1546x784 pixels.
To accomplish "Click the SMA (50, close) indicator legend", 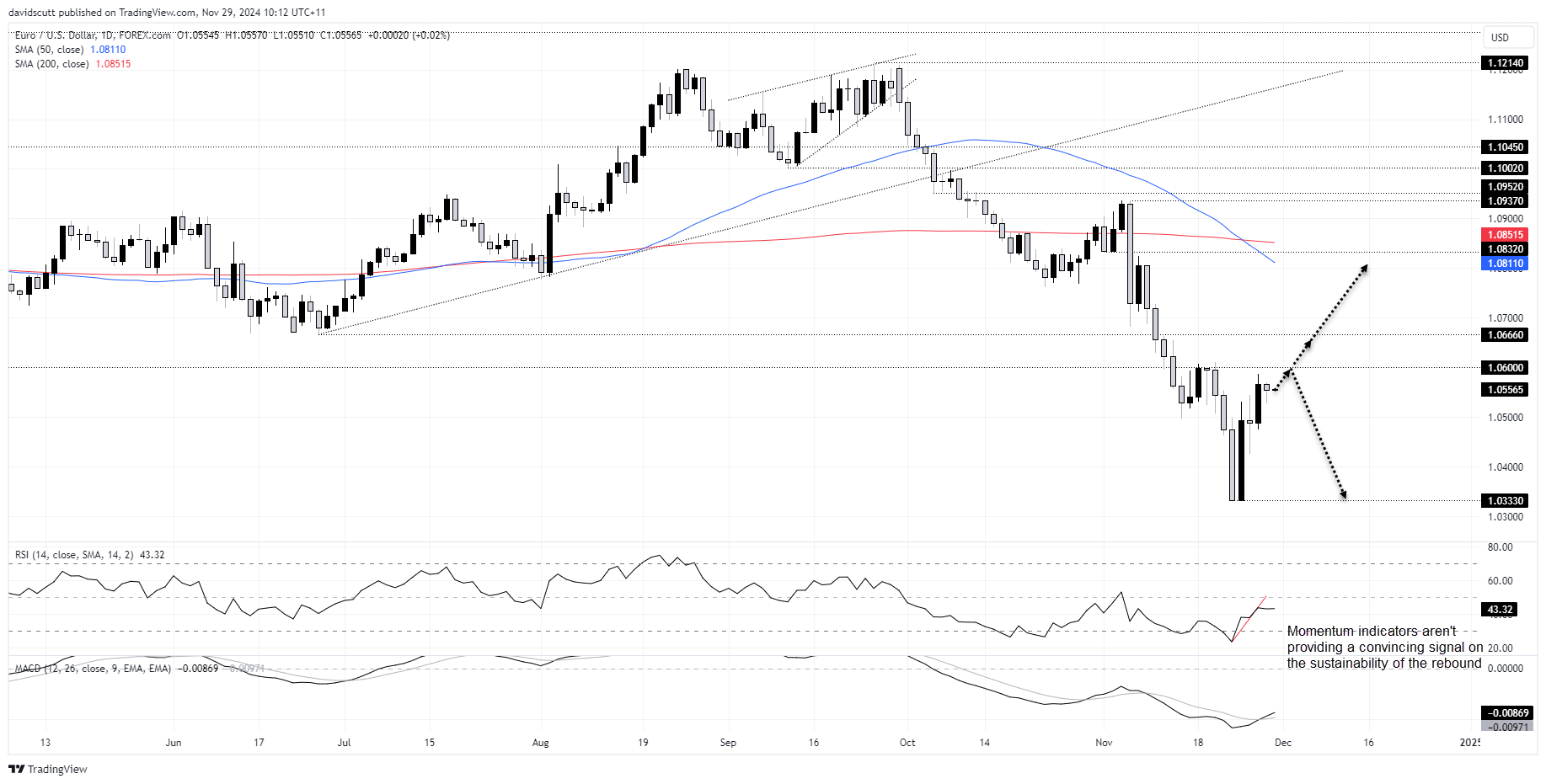I will 70,50.
